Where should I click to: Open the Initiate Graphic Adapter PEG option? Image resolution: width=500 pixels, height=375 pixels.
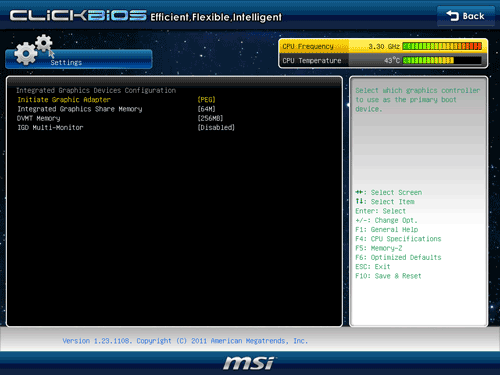point(206,100)
